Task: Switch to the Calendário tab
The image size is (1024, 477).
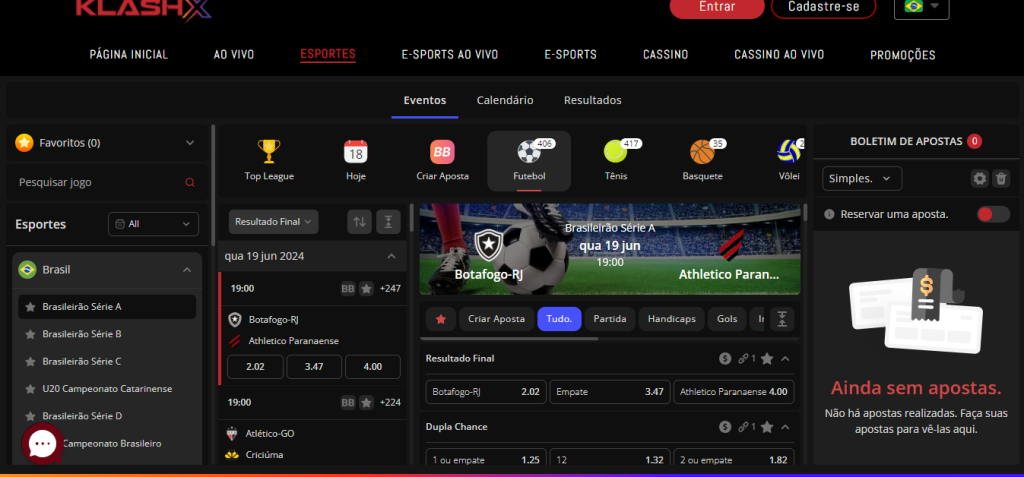Action: pos(505,100)
